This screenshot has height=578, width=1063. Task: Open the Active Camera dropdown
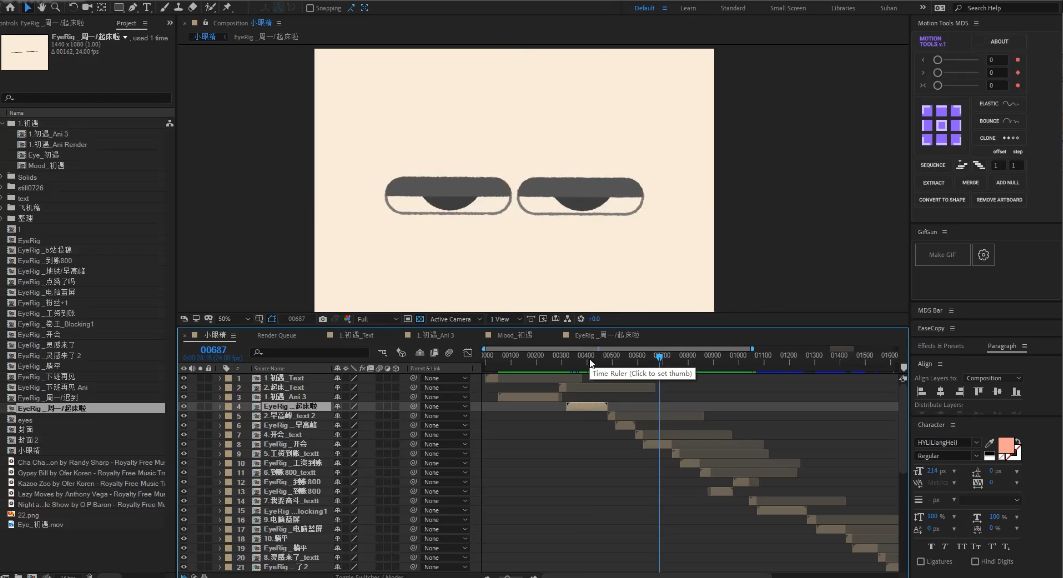coord(456,318)
